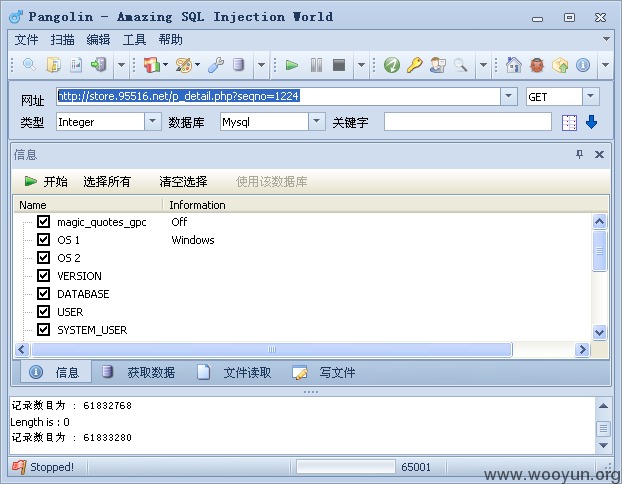Uncheck the DATABASE checkbox
The image size is (622, 484).
43,294
